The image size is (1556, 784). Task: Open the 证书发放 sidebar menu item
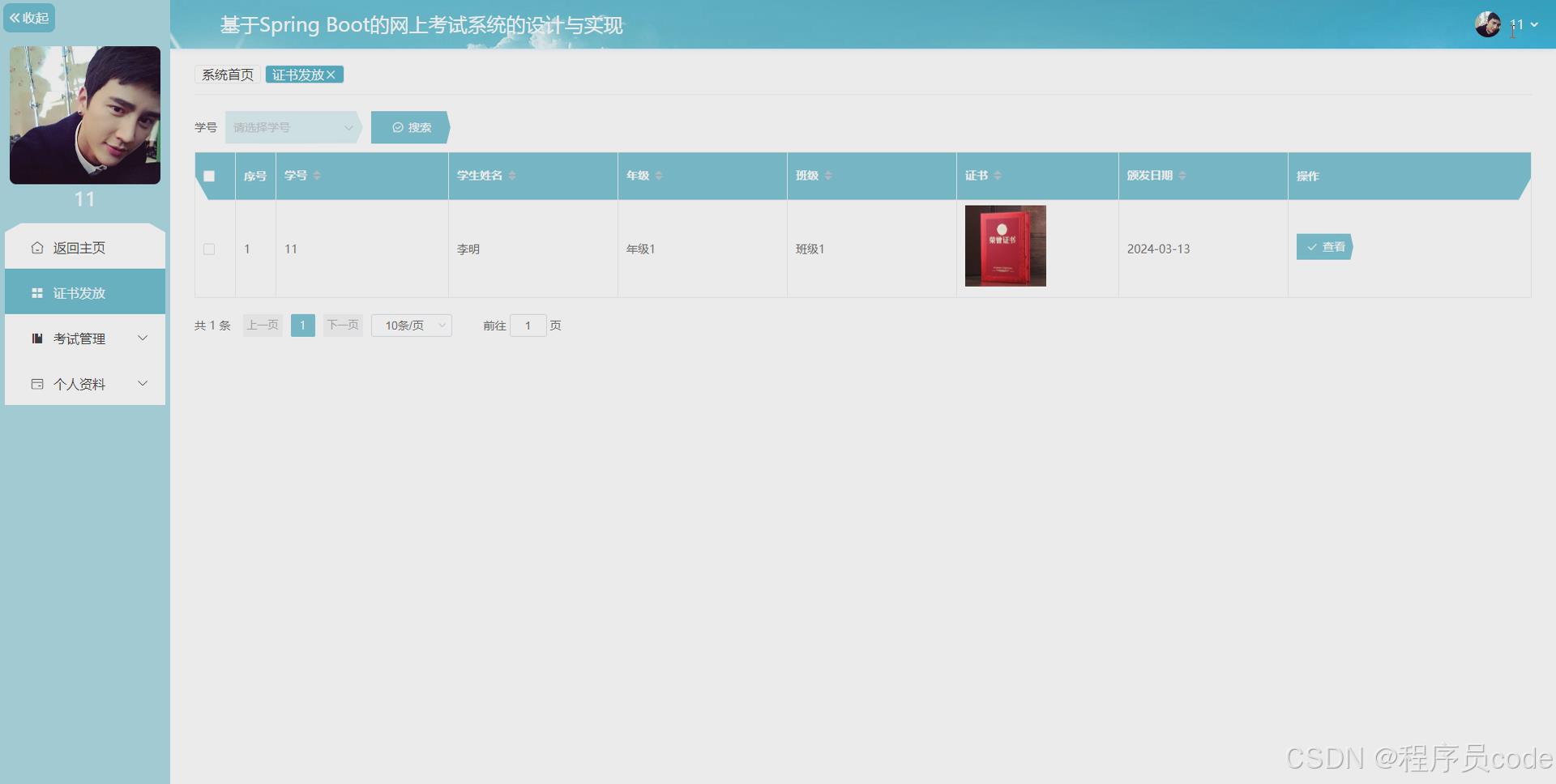click(85, 293)
